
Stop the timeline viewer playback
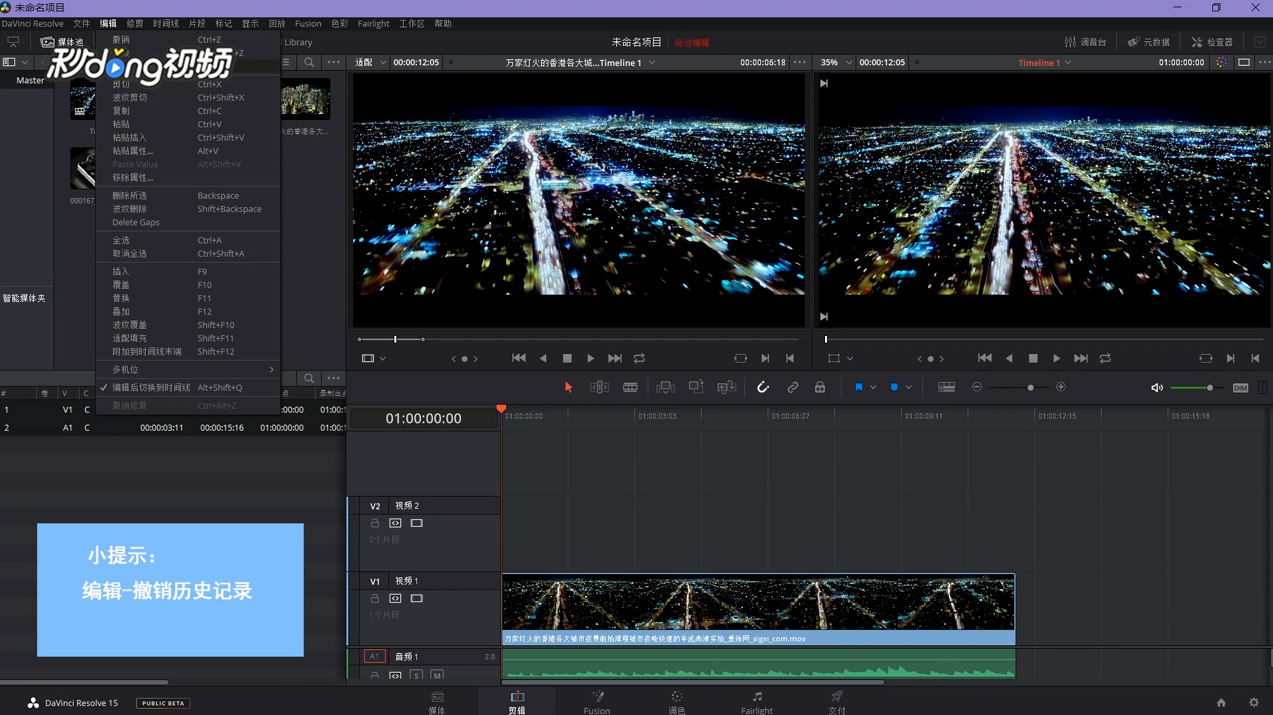(1033, 358)
